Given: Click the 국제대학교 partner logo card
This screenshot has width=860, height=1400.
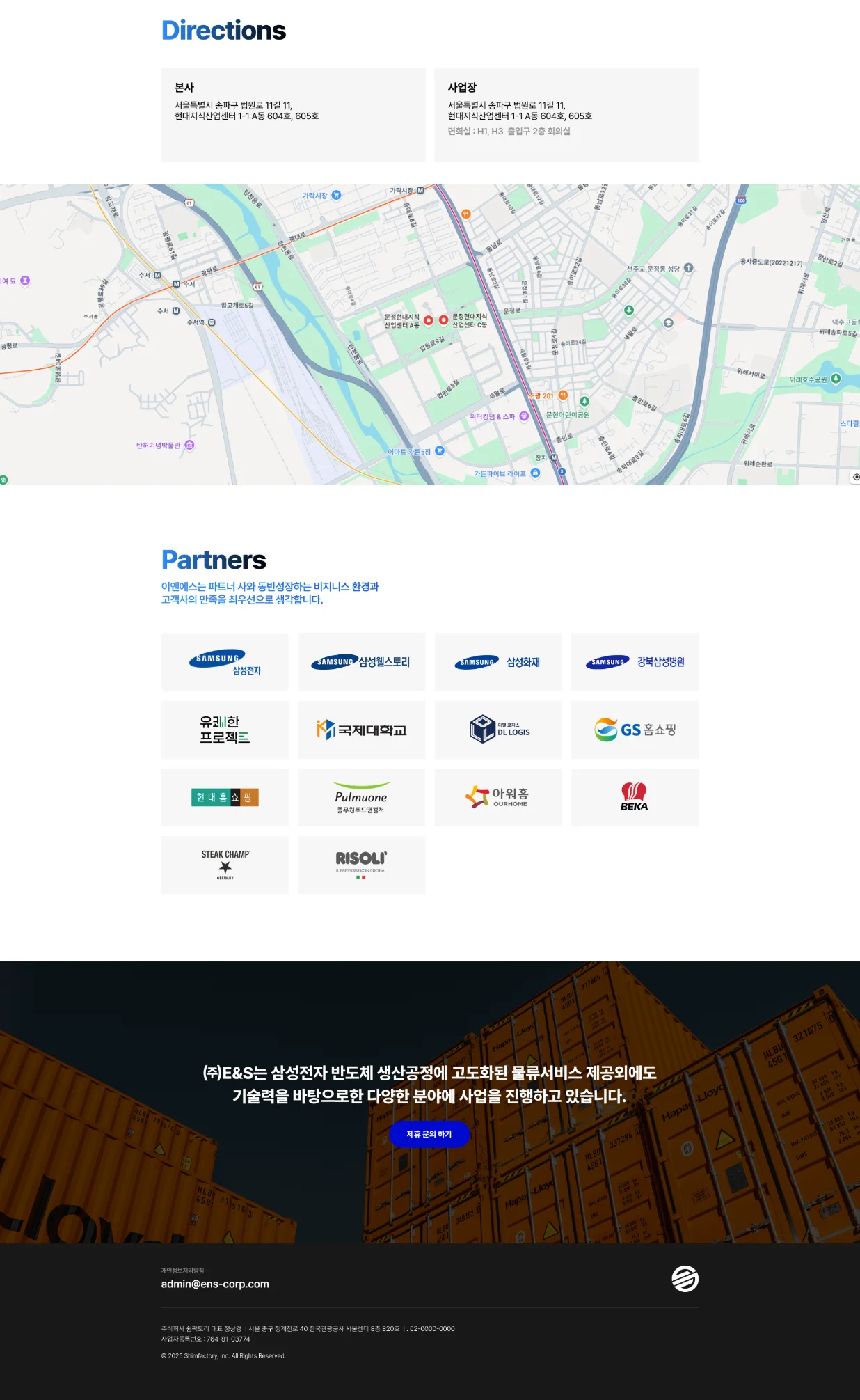Looking at the screenshot, I should point(361,730).
